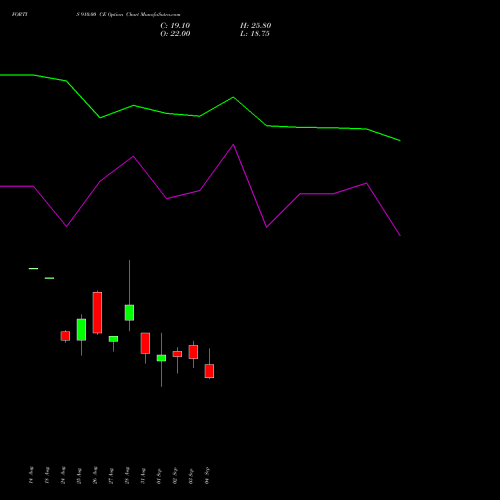Screen dimensions: 500x500
Task: Click the green line's highest peak mid-chart
Action: pos(233,97)
